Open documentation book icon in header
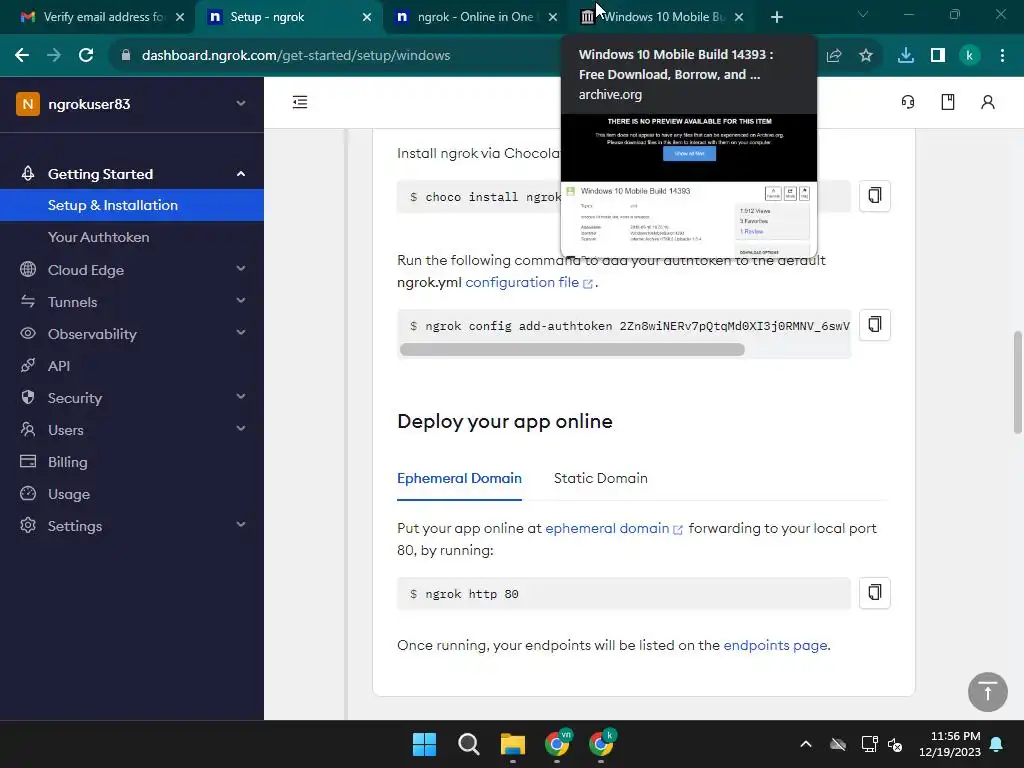Screen dimensions: 1024x768 tap(948, 102)
